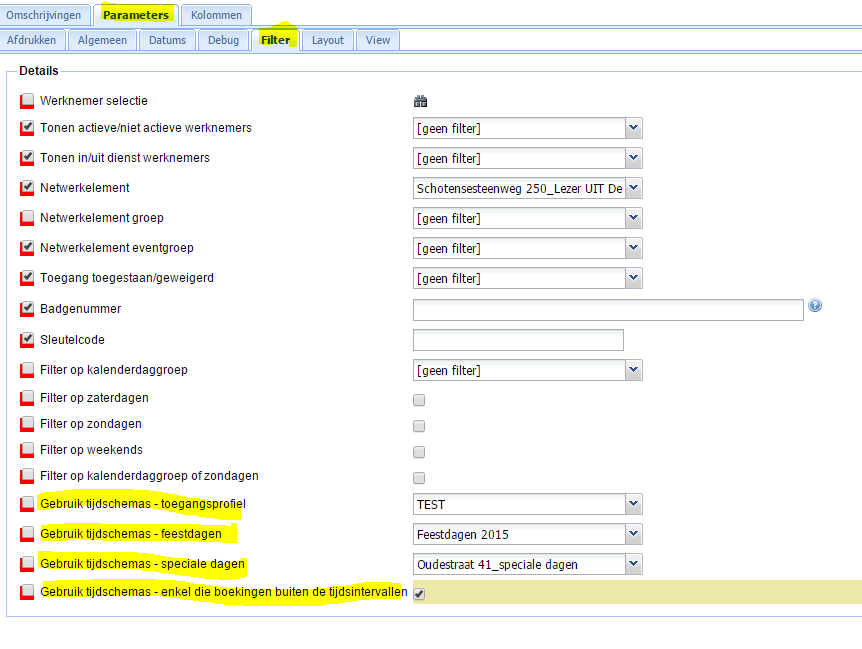
Task: Click into the Badgenummer text field
Action: coord(608,310)
